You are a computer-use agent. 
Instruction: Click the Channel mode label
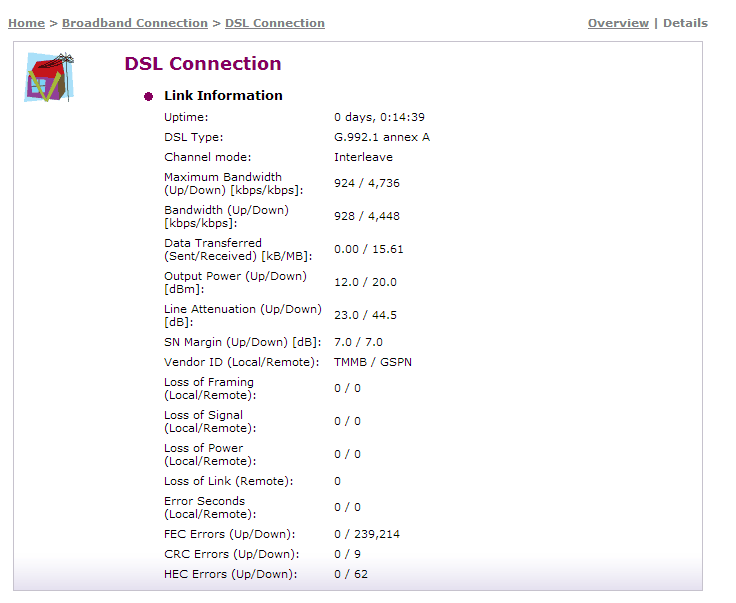(x=207, y=157)
